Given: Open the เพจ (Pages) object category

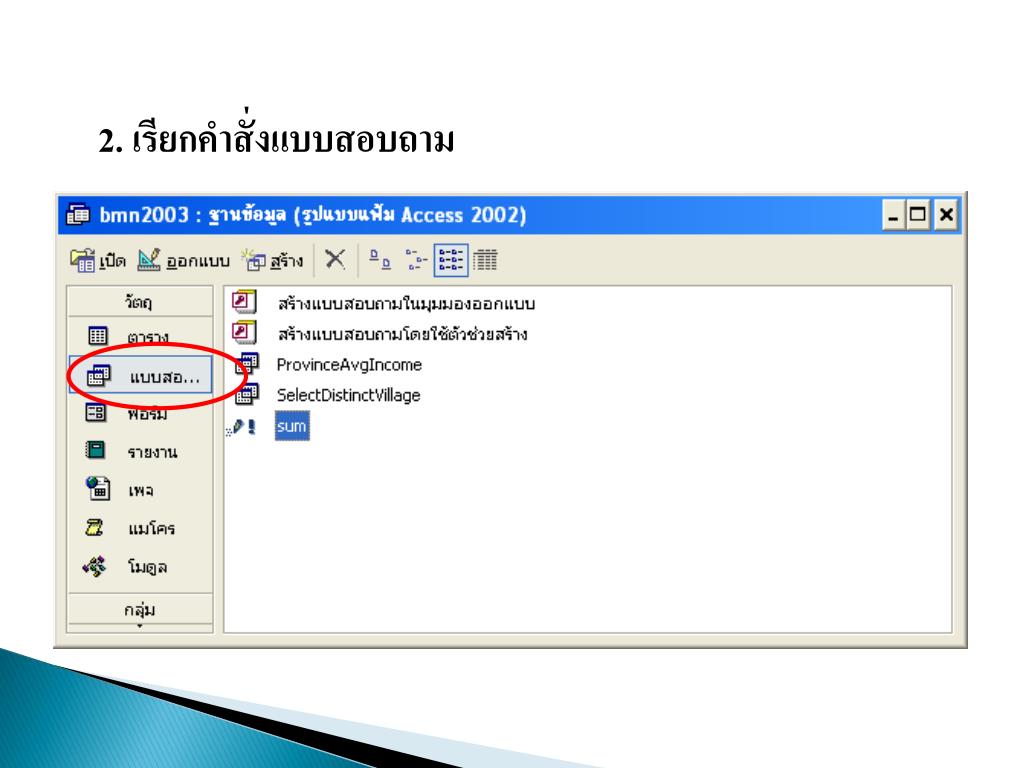Looking at the screenshot, I should pos(140,489).
